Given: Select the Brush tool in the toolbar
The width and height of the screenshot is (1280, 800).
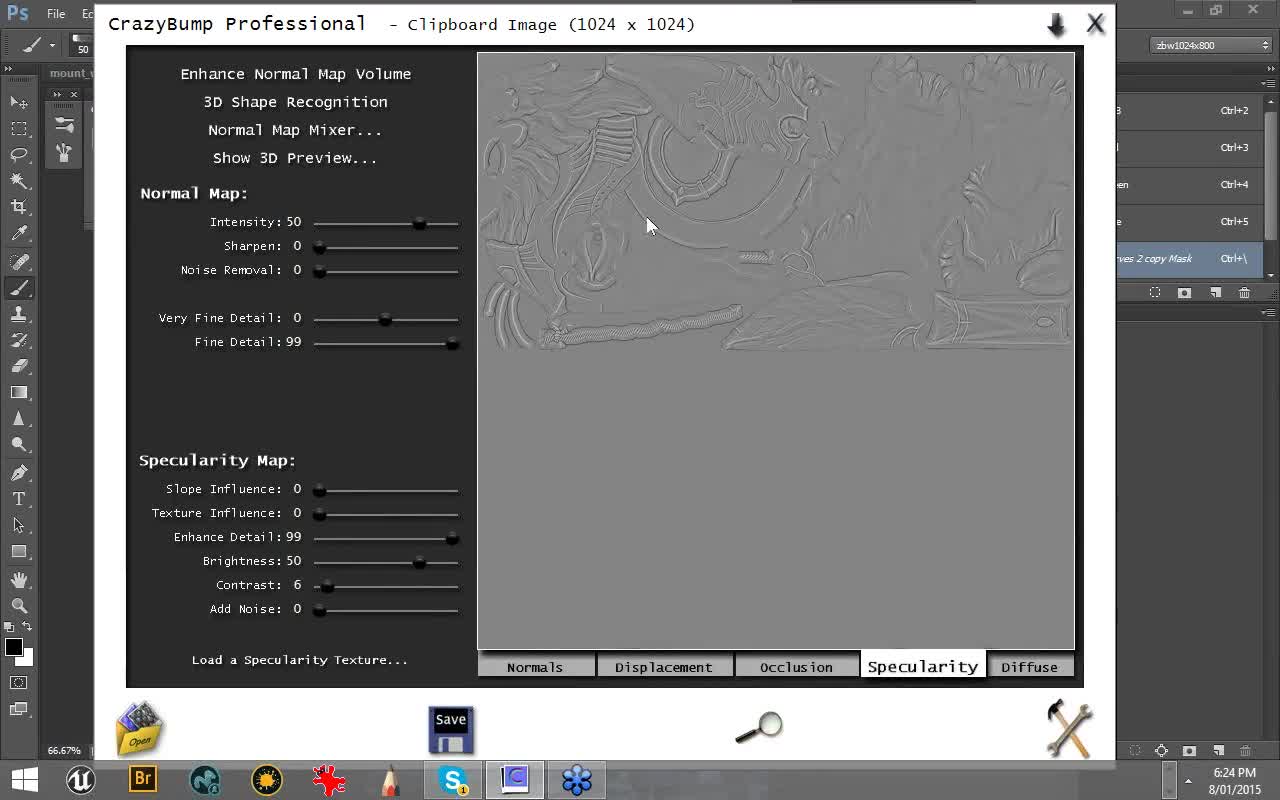Looking at the screenshot, I should [x=19, y=288].
